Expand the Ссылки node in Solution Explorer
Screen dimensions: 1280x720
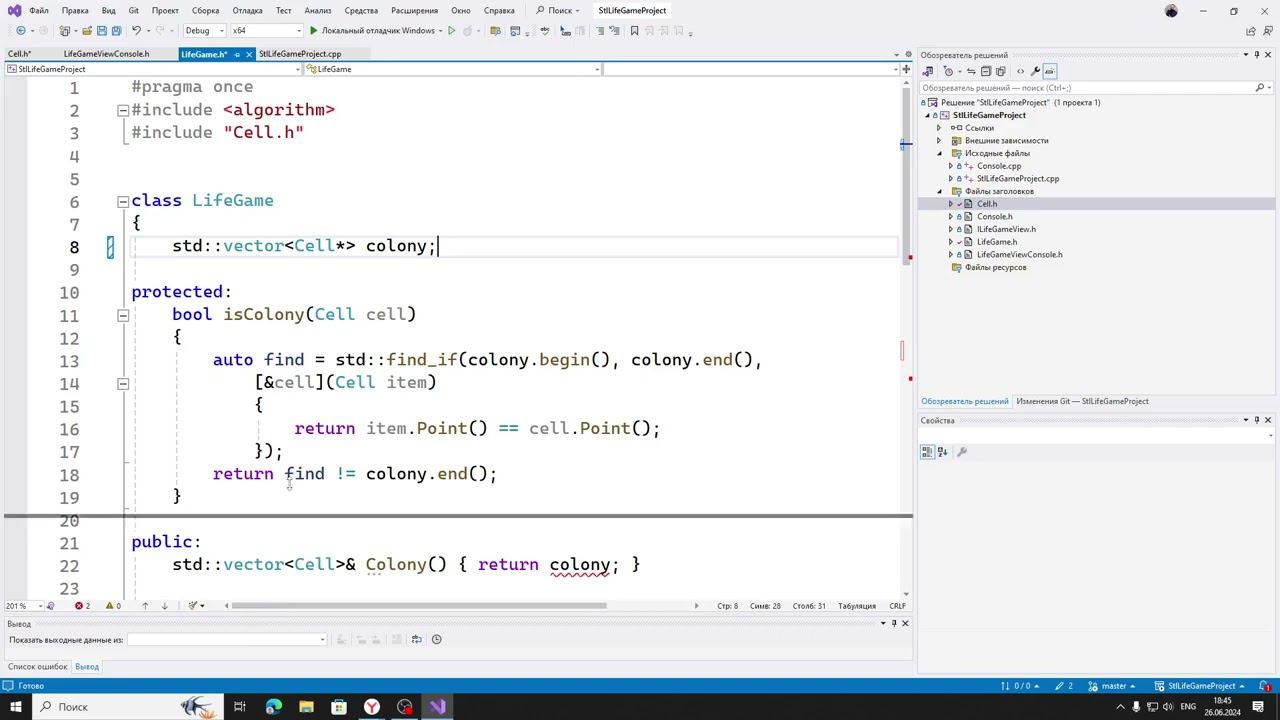(939, 128)
